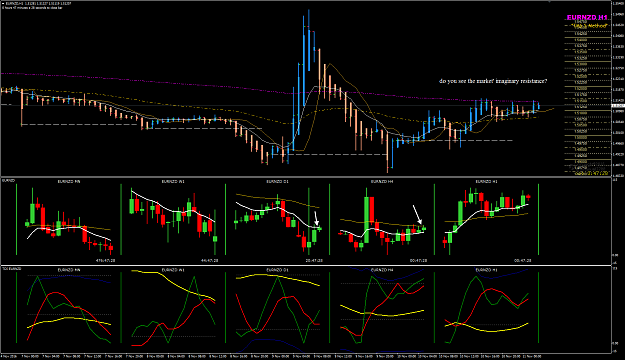Click the 44:47:28 countdown under W1 chart
Screen dimensions: 625x360
[x=210, y=260]
